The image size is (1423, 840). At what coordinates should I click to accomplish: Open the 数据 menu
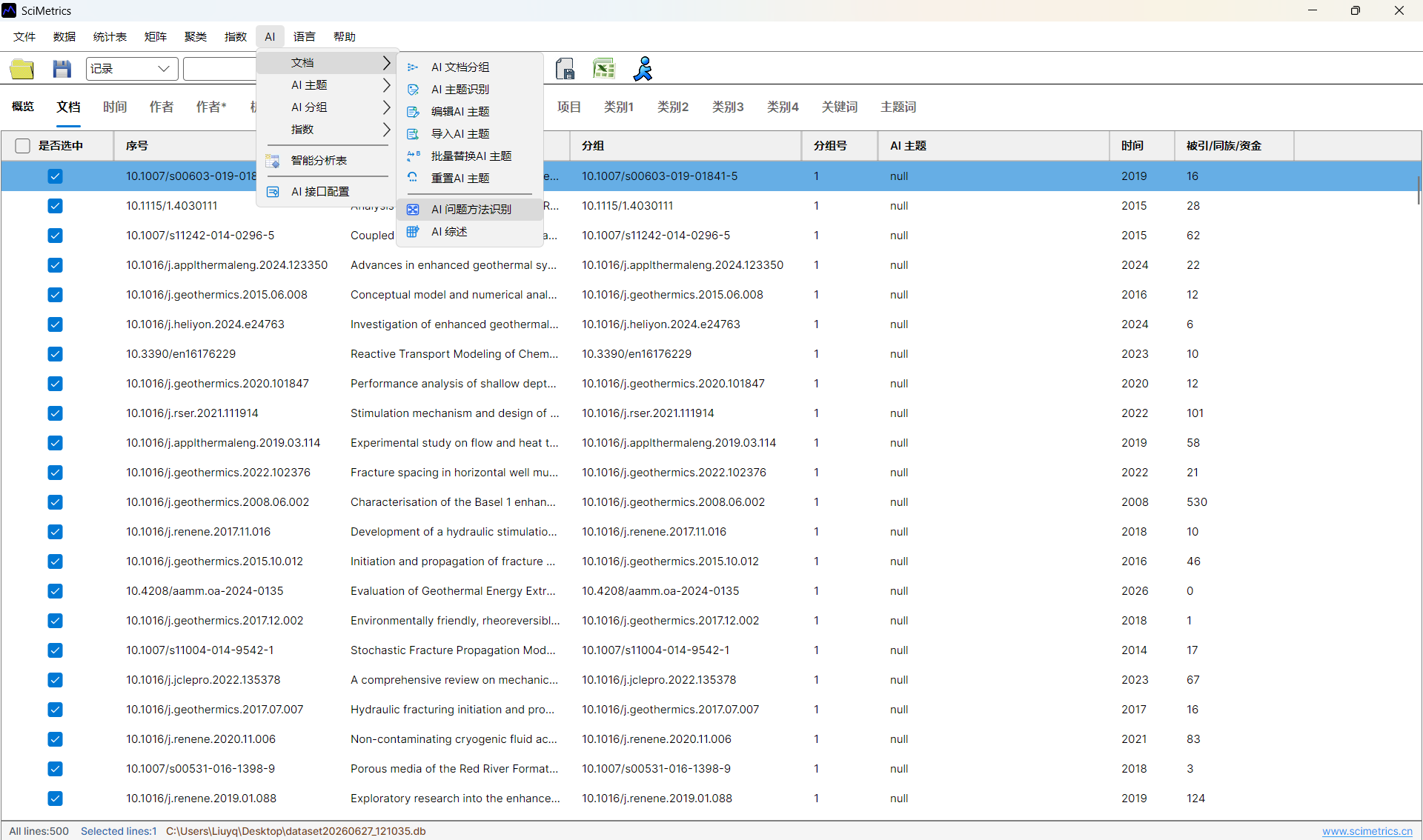(64, 36)
